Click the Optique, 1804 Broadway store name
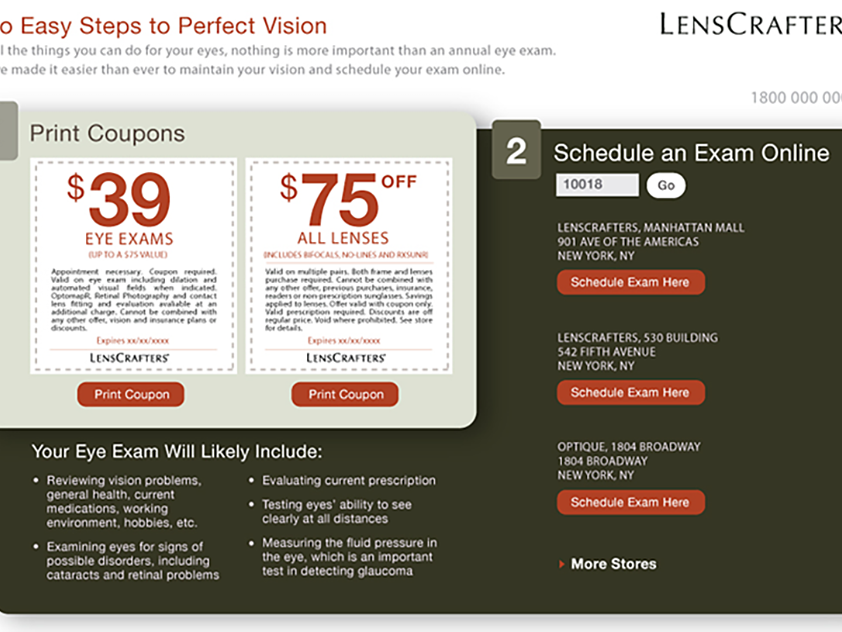The image size is (842, 632). (x=629, y=447)
